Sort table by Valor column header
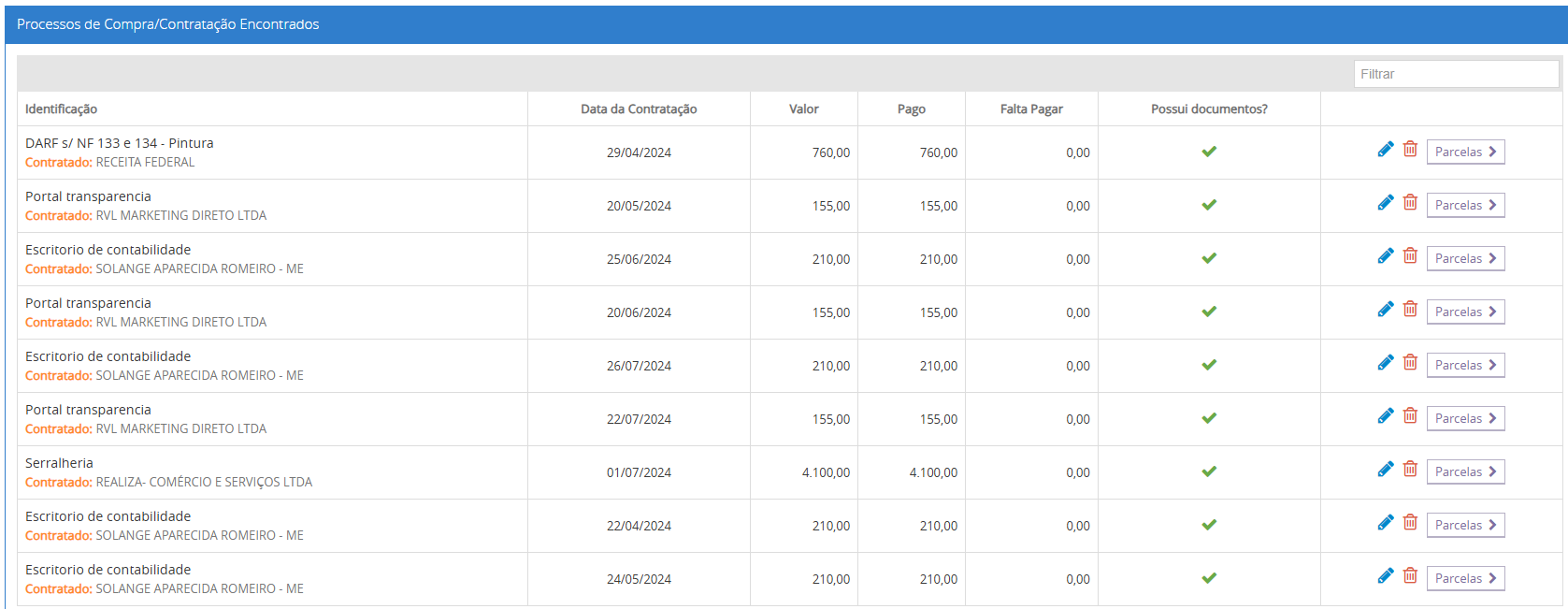1568x609 pixels. tap(803, 109)
